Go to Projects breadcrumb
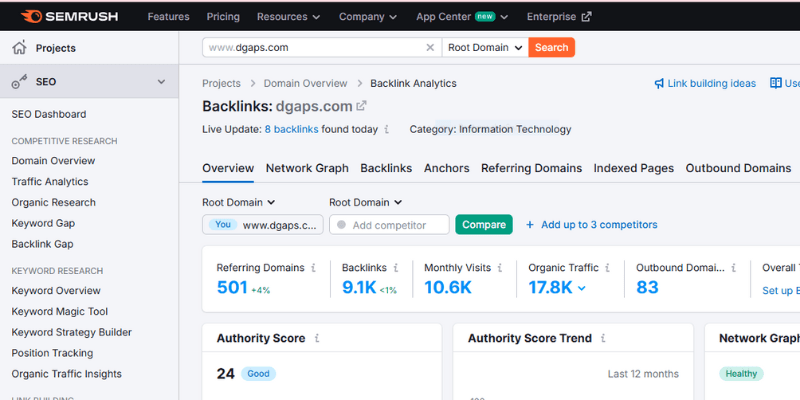 (221, 84)
